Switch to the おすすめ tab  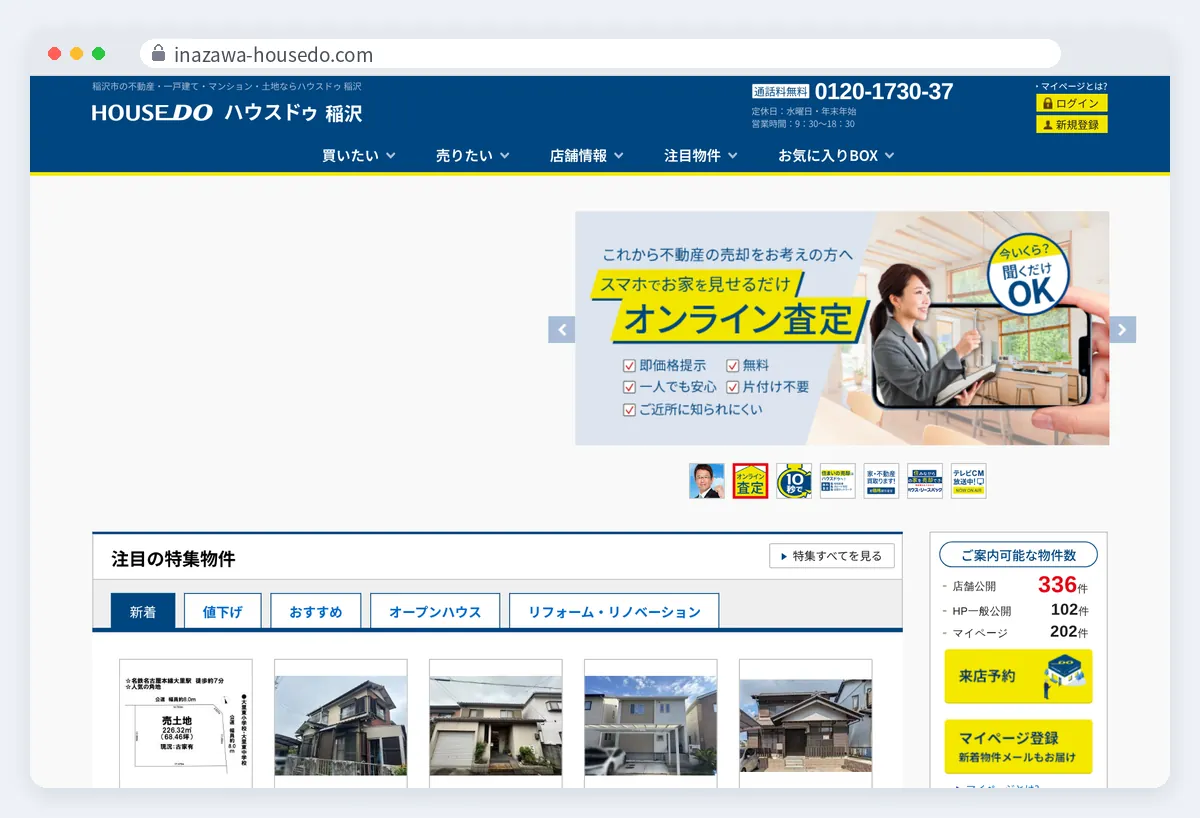click(316, 611)
